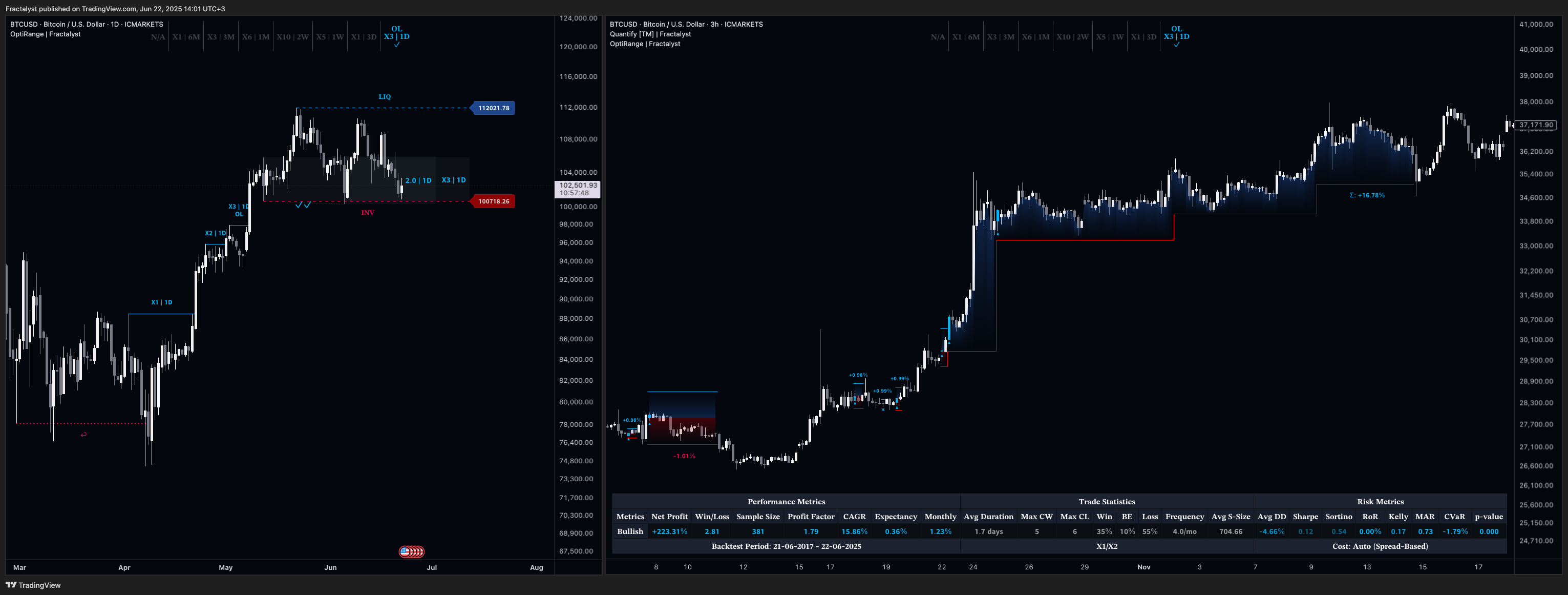
Task: Click X1 | 6M in daily chart header
Action: (186, 36)
